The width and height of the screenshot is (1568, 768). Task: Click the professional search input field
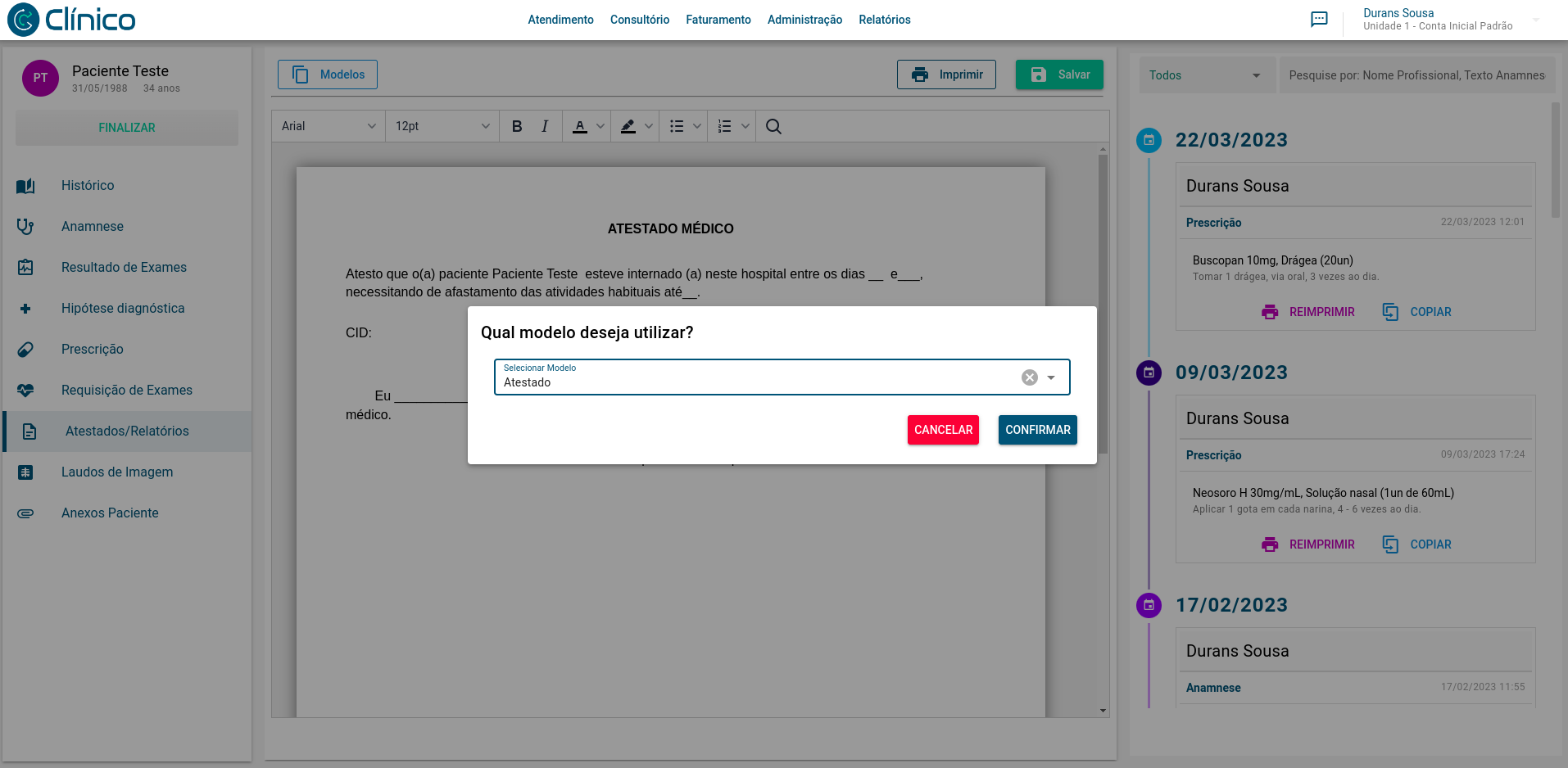click(x=1416, y=75)
